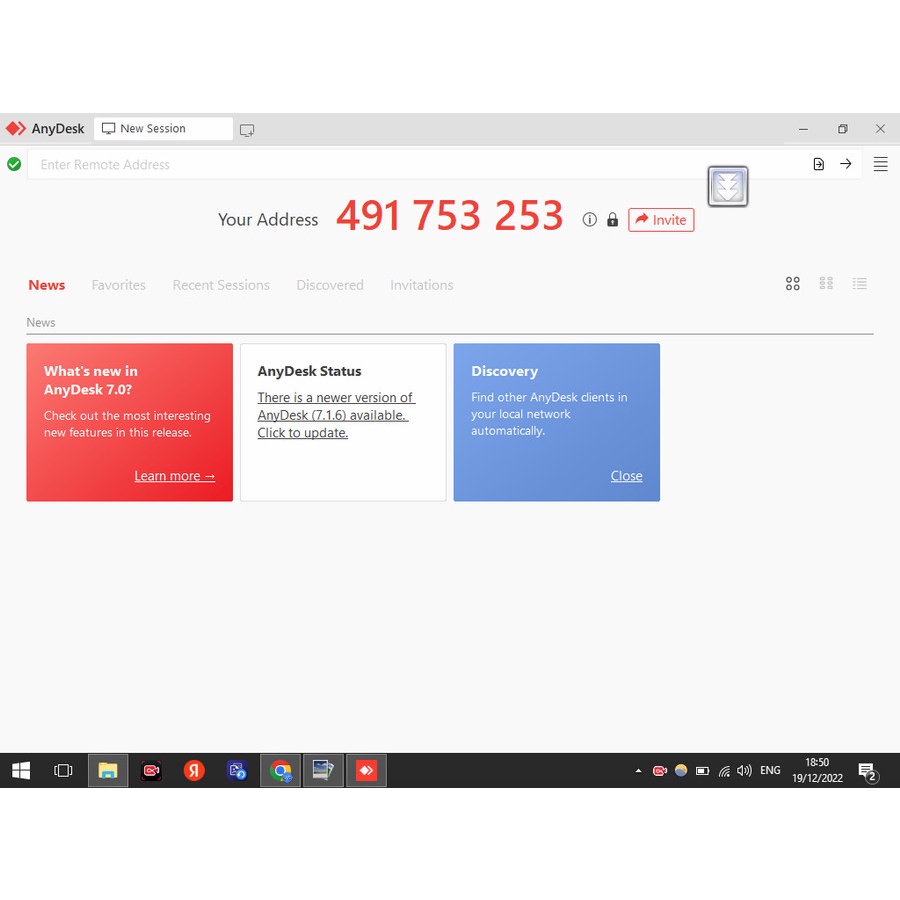Click the AnyDesk Status heading
This screenshot has height=900, width=900.
pos(309,371)
